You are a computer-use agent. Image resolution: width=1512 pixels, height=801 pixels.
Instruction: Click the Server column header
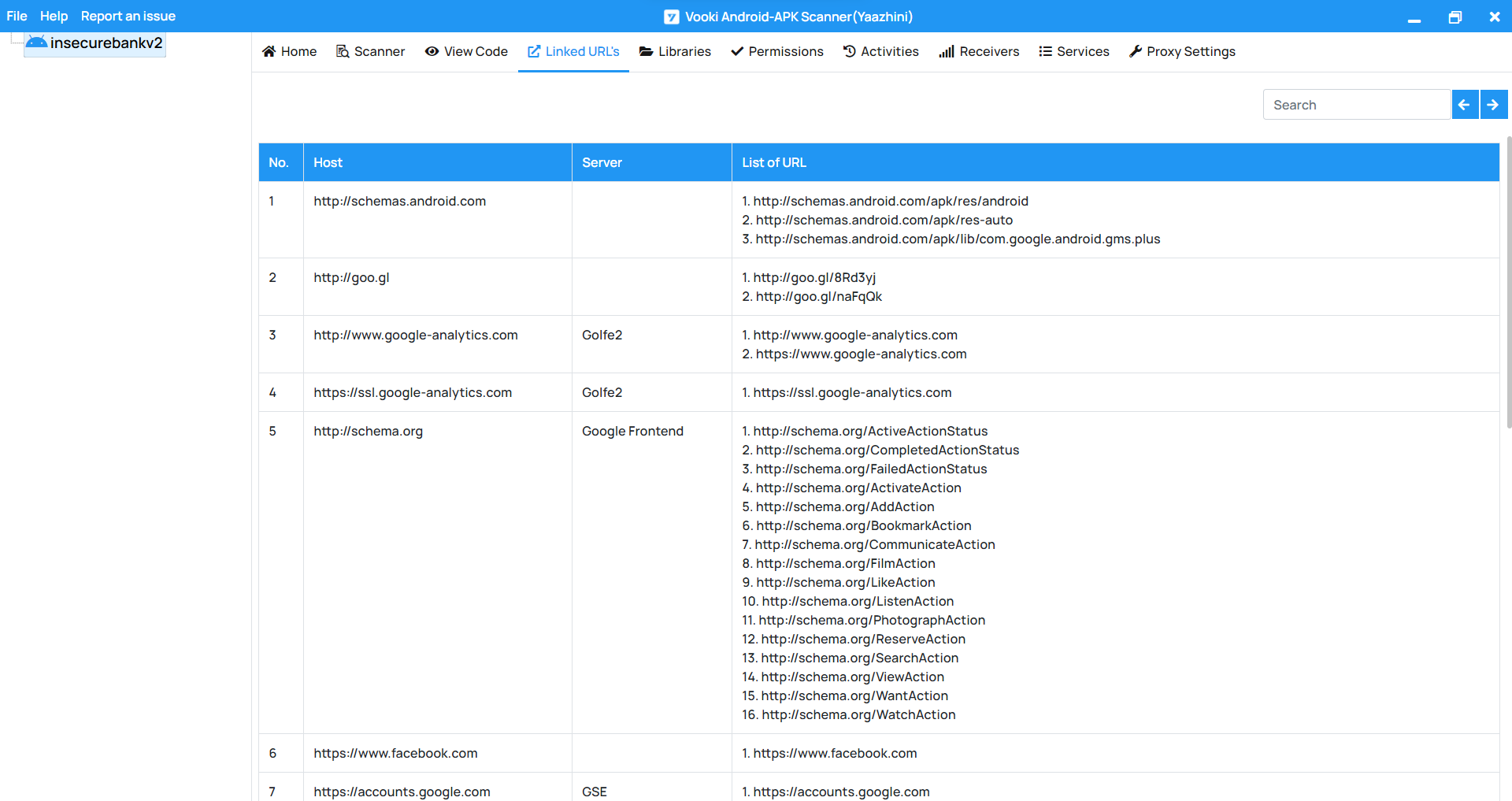(x=652, y=162)
